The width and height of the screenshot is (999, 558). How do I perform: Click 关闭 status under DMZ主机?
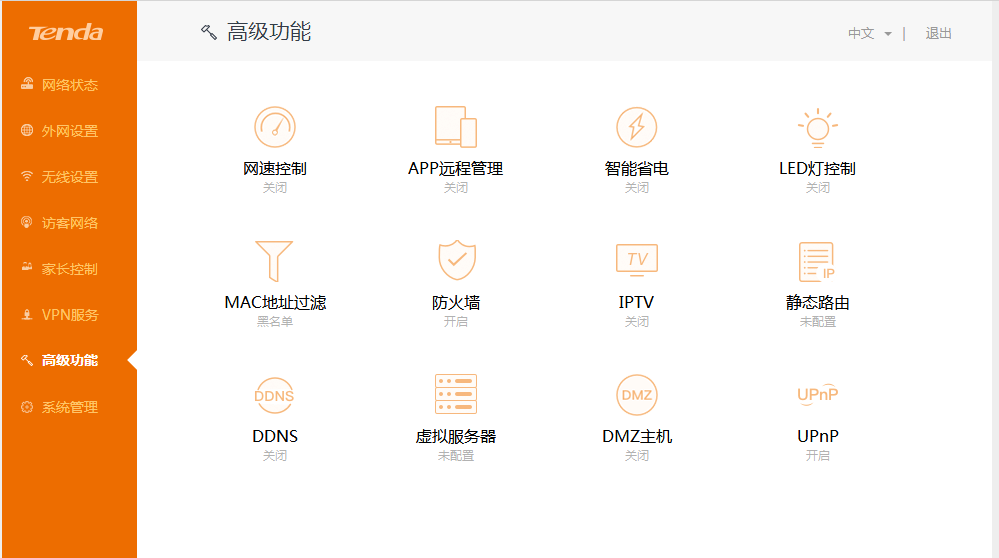coord(636,455)
